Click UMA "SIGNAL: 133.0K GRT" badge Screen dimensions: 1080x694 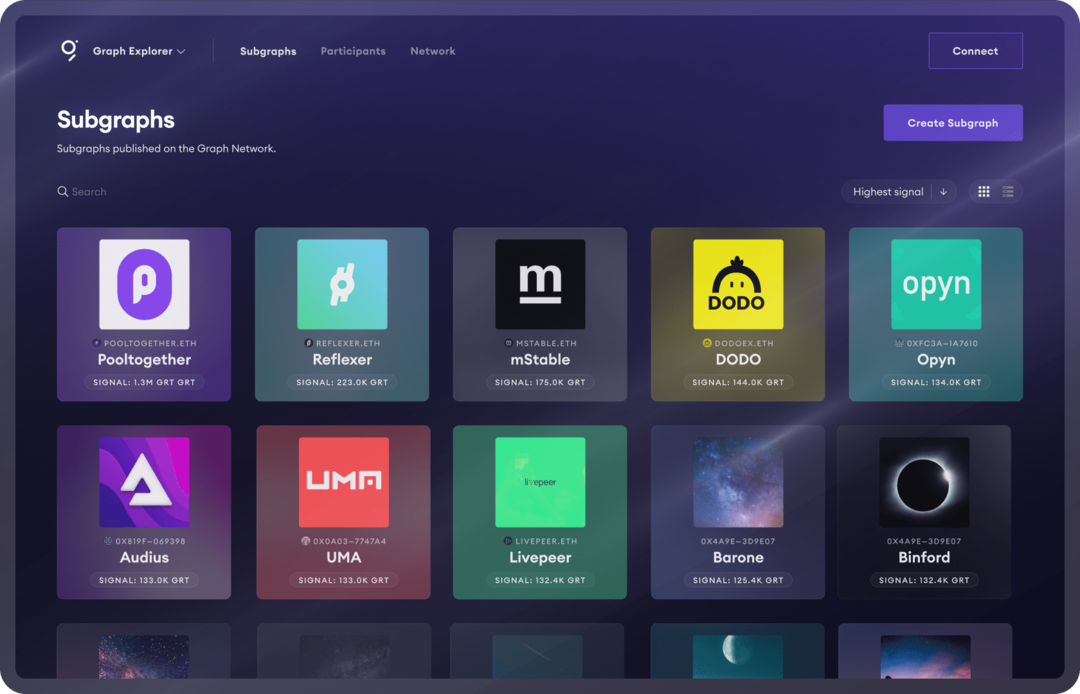click(344, 580)
